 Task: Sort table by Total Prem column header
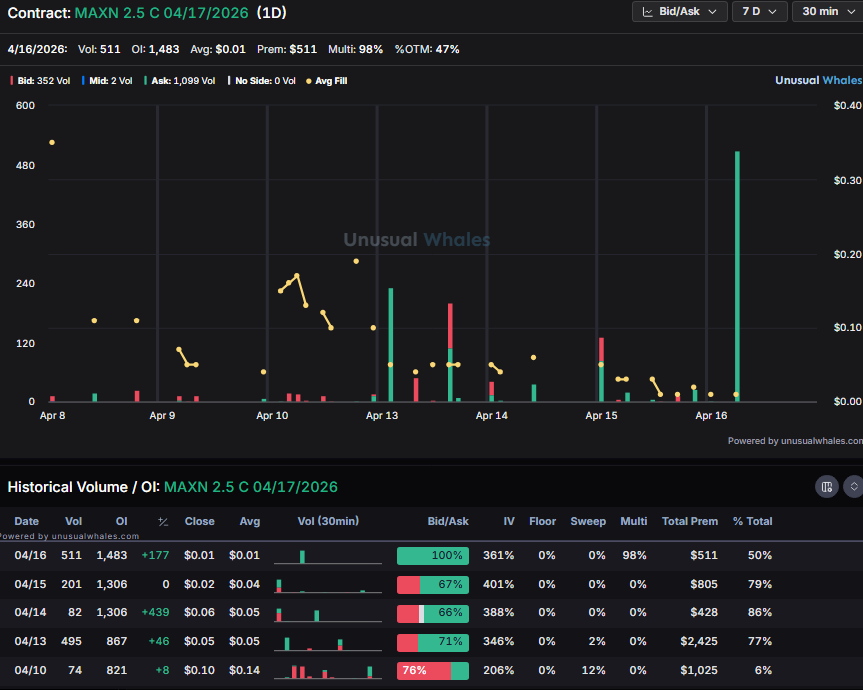(x=690, y=521)
